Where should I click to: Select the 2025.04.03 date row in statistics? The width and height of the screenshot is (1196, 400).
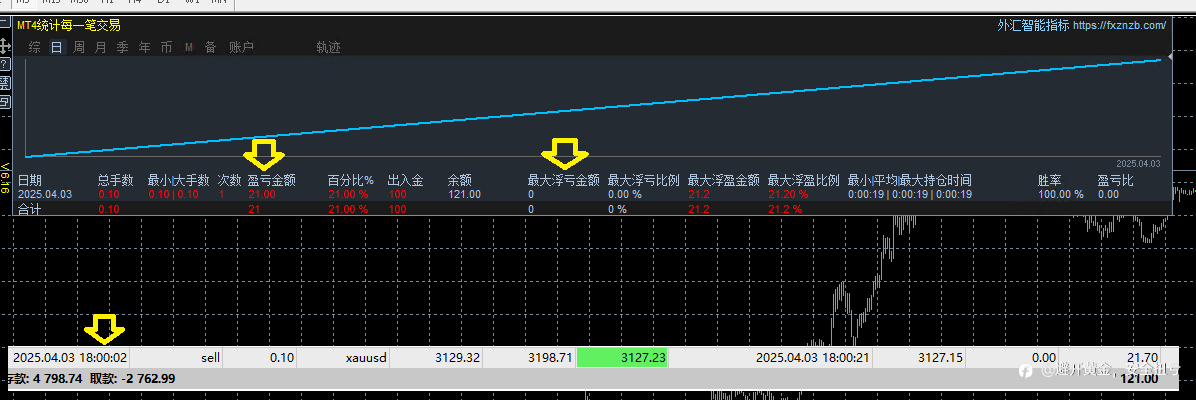click(44, 194)
